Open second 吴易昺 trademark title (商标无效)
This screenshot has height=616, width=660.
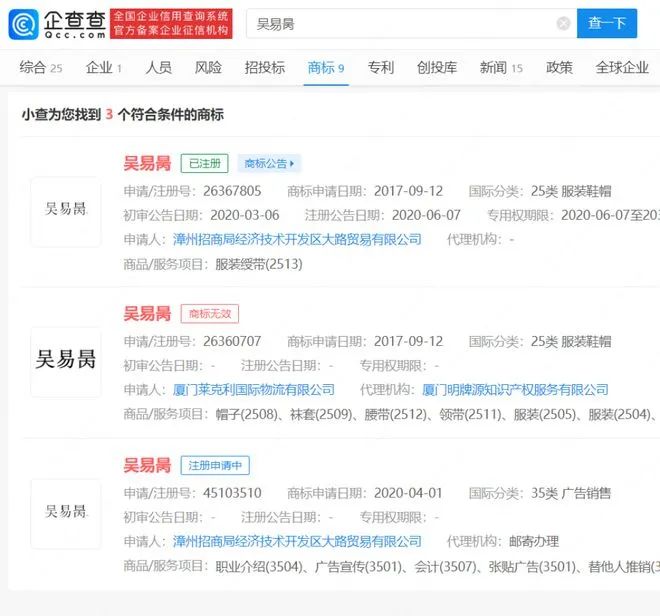(147, 314)
